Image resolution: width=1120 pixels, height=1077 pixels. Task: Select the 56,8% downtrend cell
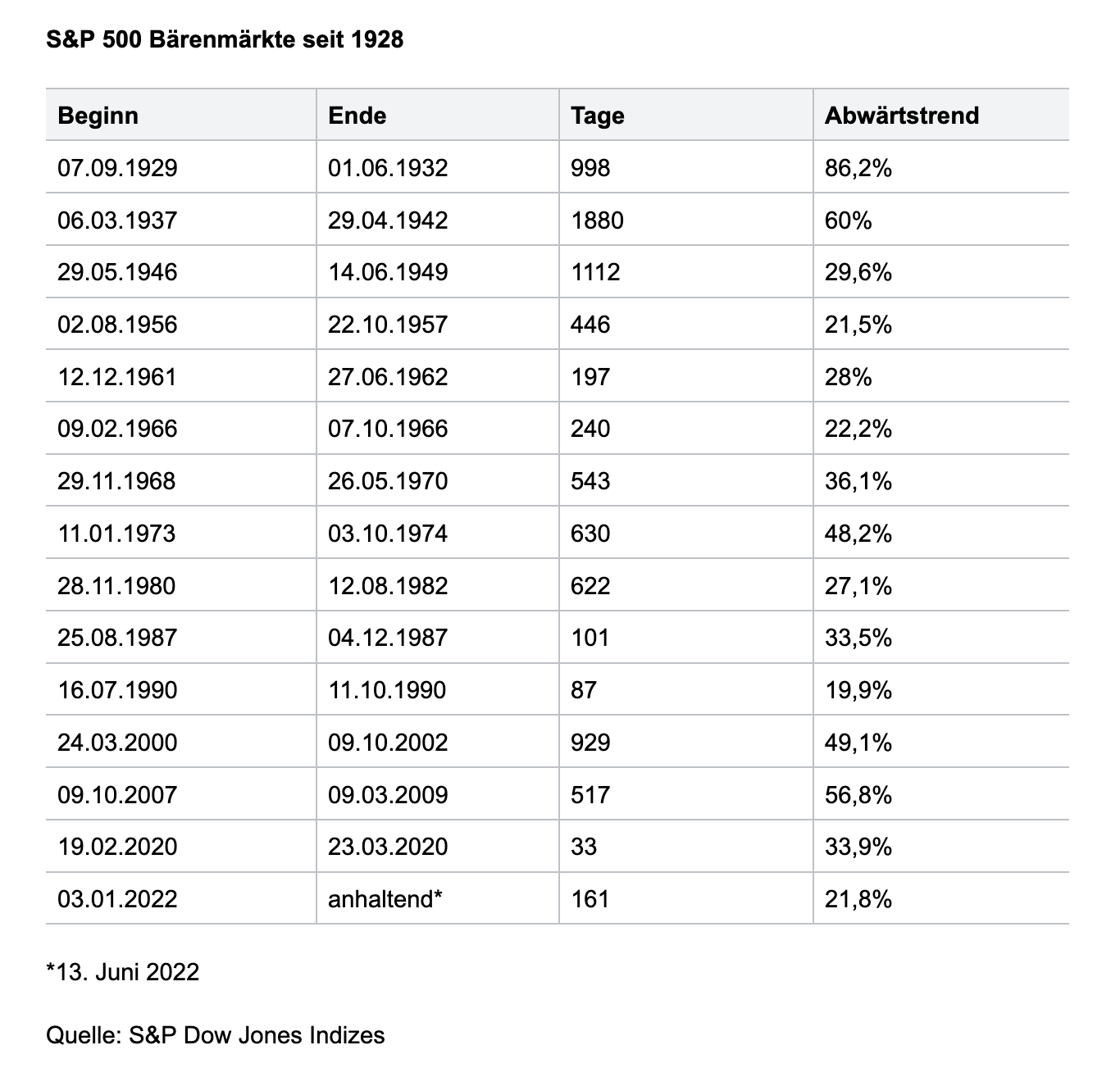pos(858,794)
